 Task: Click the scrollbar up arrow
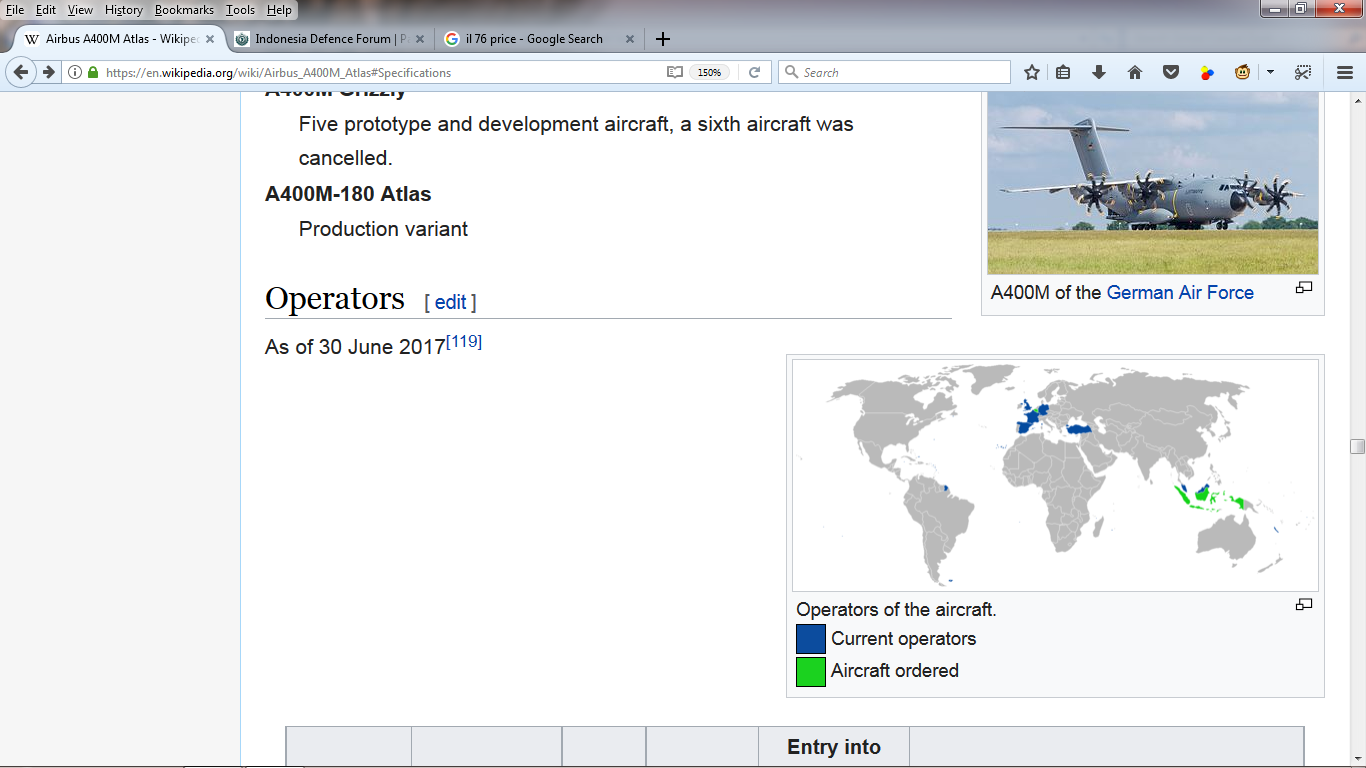(x=1357, y=101)
